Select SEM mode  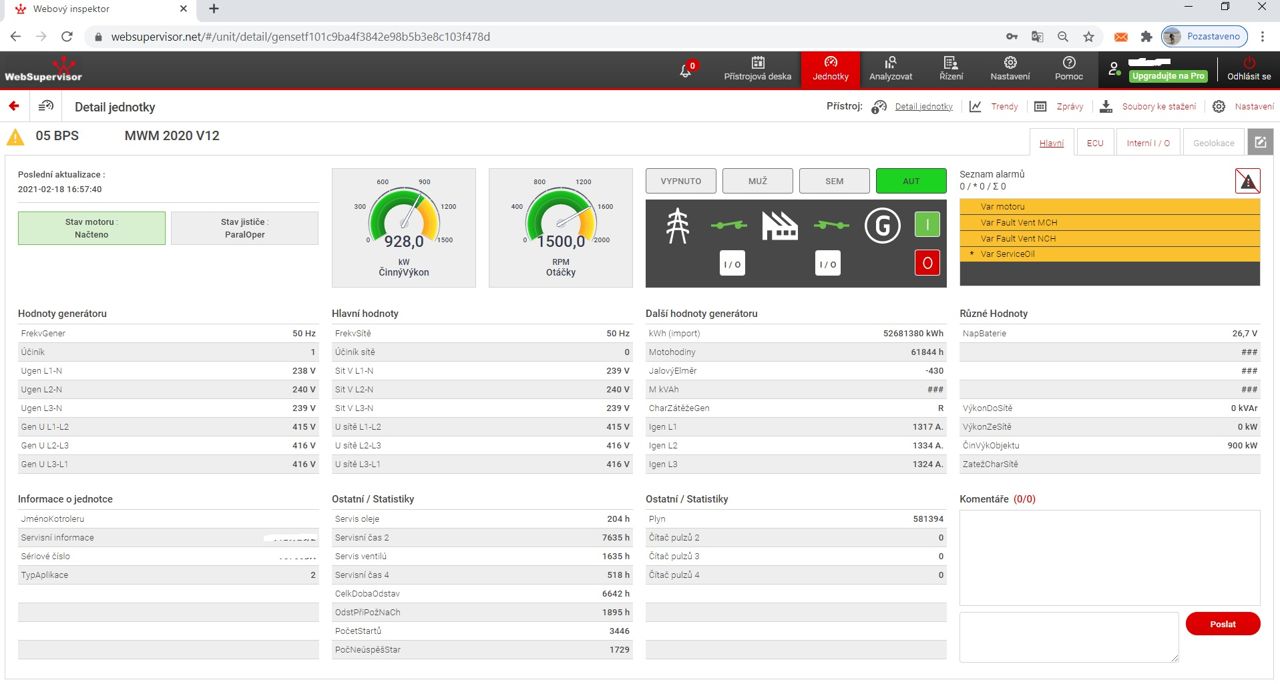tap(834, 181)
